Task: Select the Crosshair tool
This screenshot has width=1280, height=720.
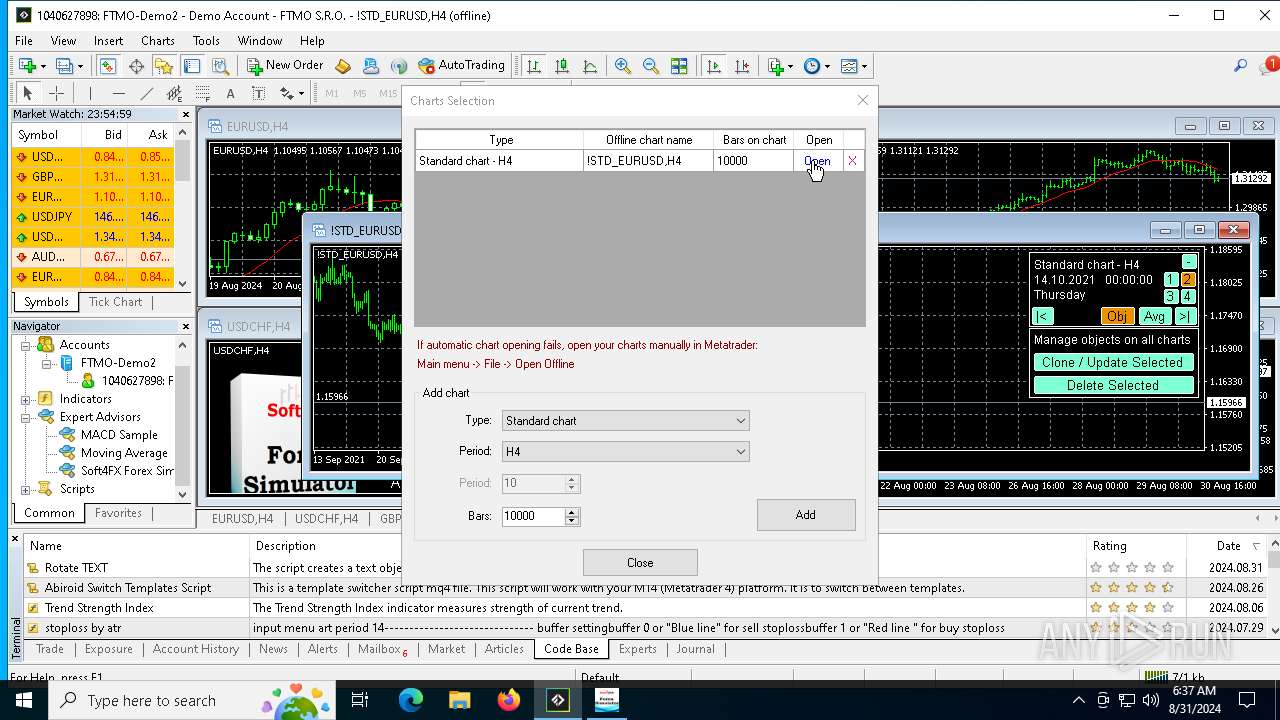Action: [x=56, y=93]
